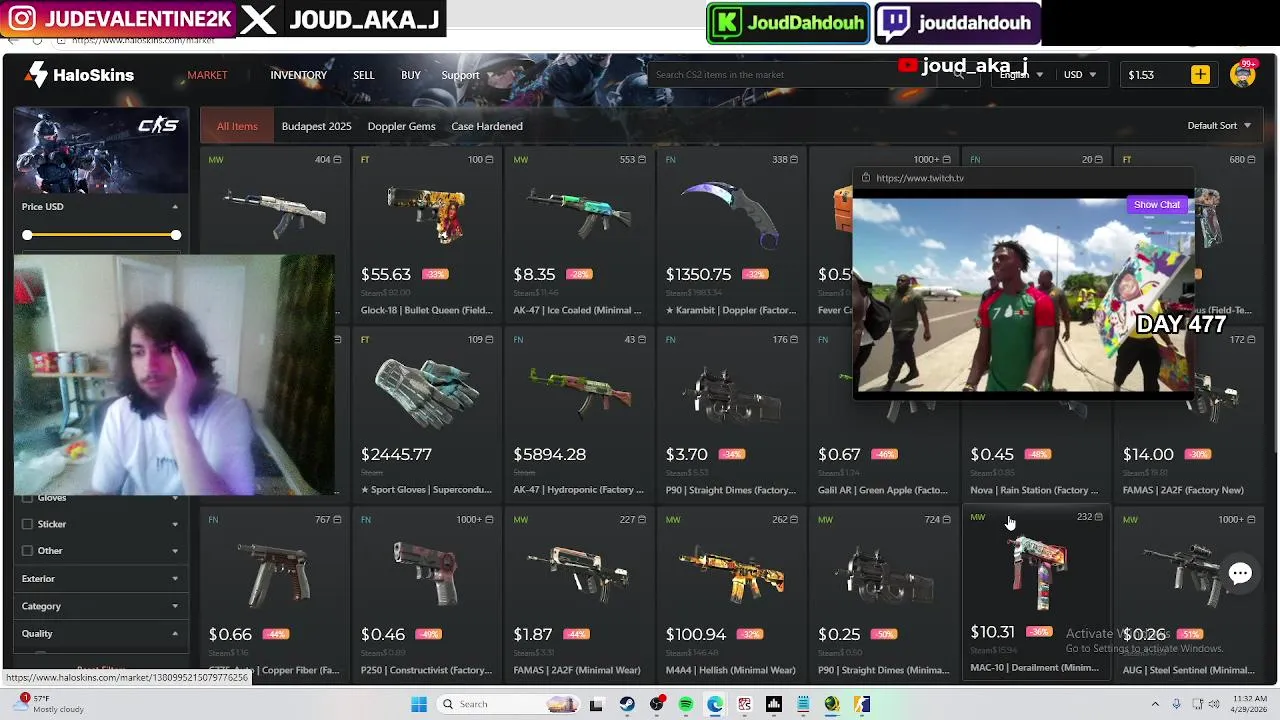The image size is (1280, 720).
Task: Select the Budapest 2025 tab
Action: pyautogui.click(x=316, y=126)
